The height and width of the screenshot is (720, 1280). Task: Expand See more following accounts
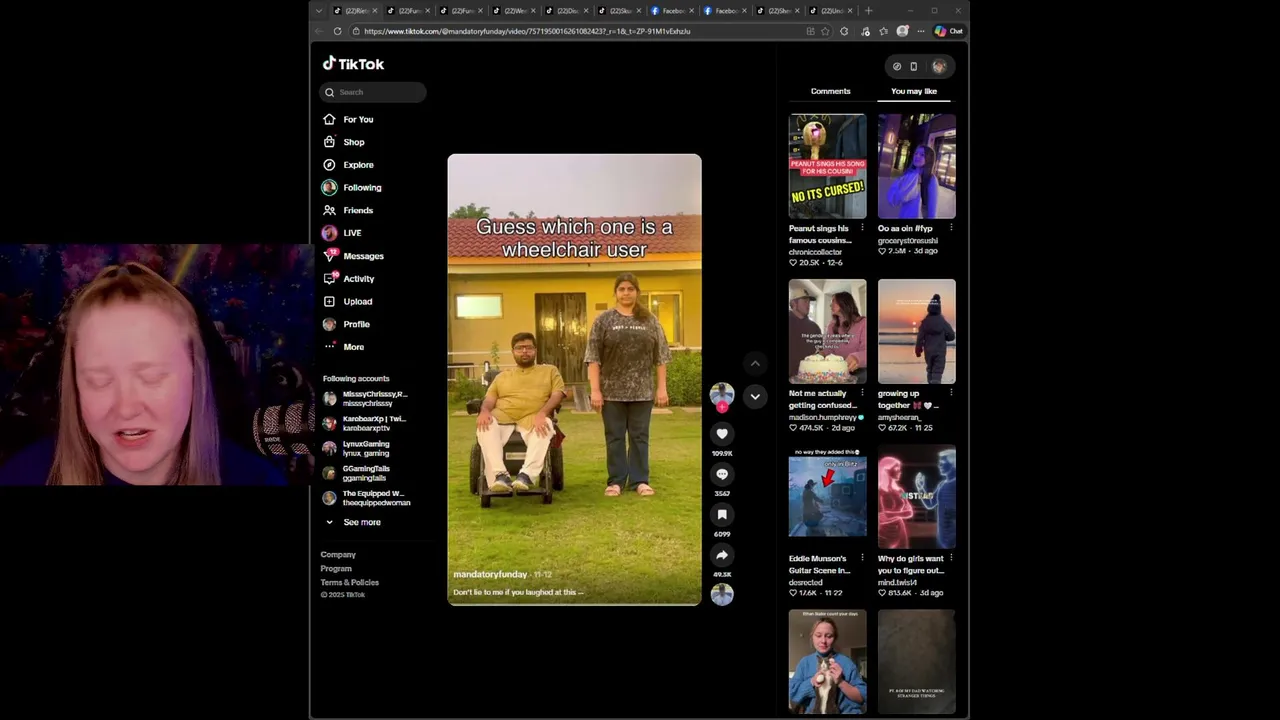coord(361,522)
